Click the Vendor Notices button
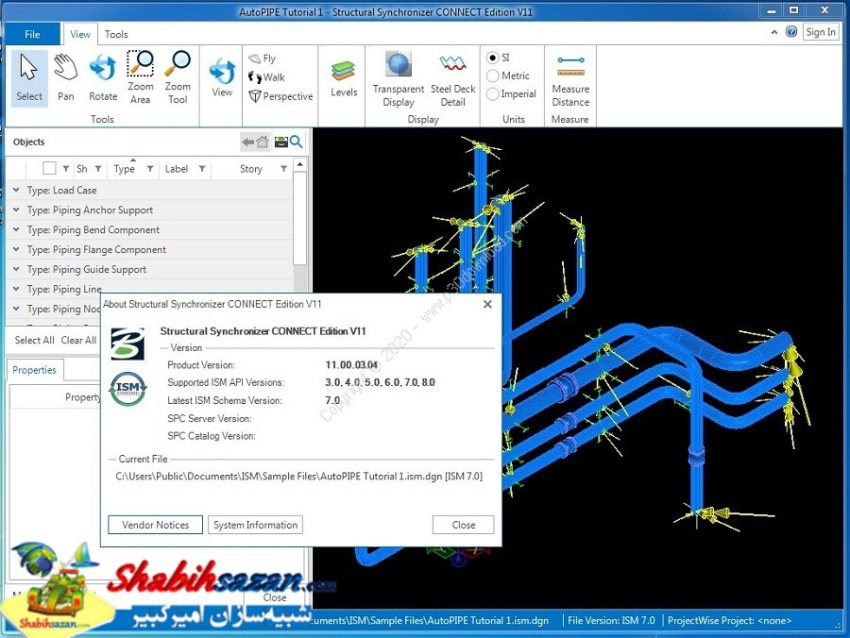 coord(155,525)
